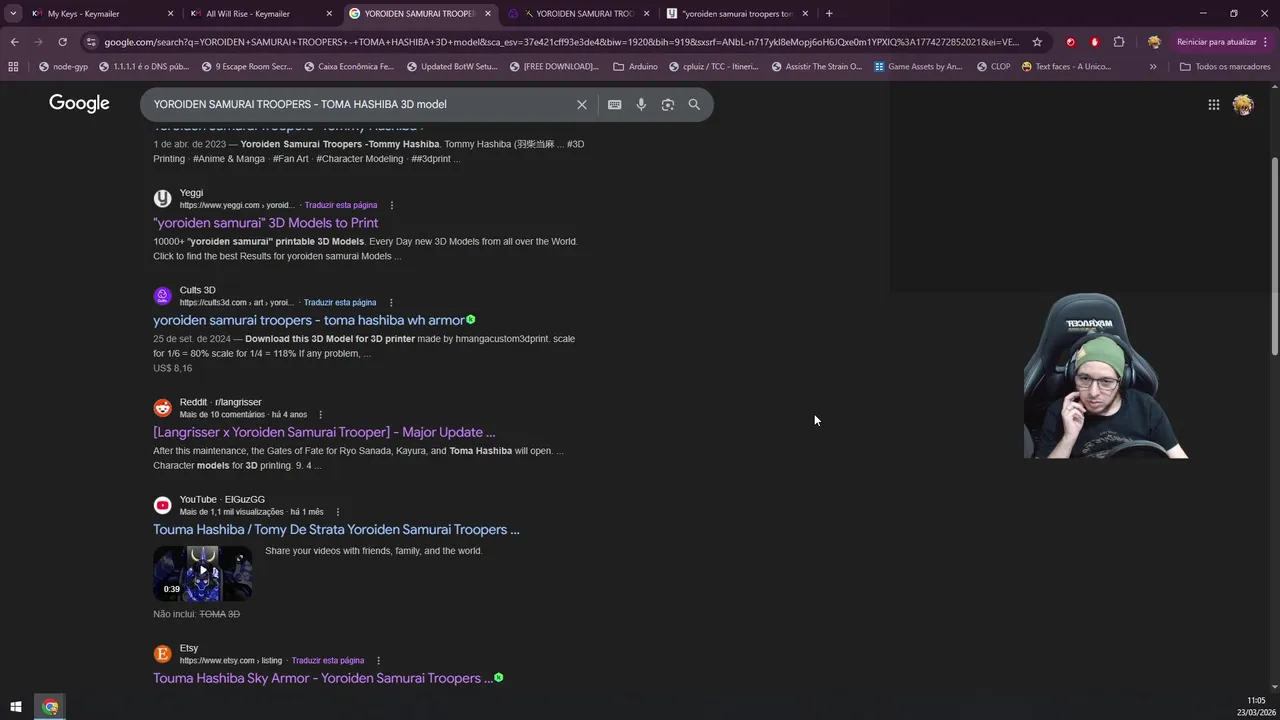
Task: Click the Chrome taskbar icon
Action: click(x=50, y=707)
